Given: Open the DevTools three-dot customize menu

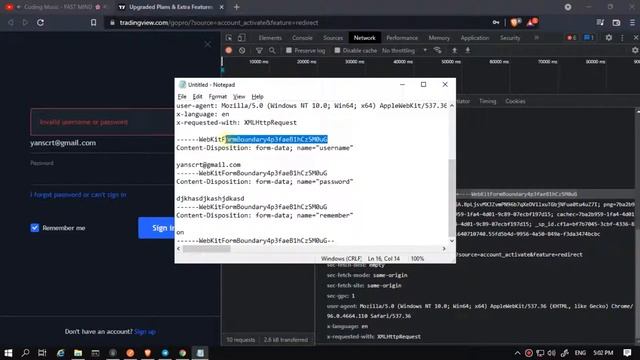Looking at the screenshot, I should coord(622,38).
